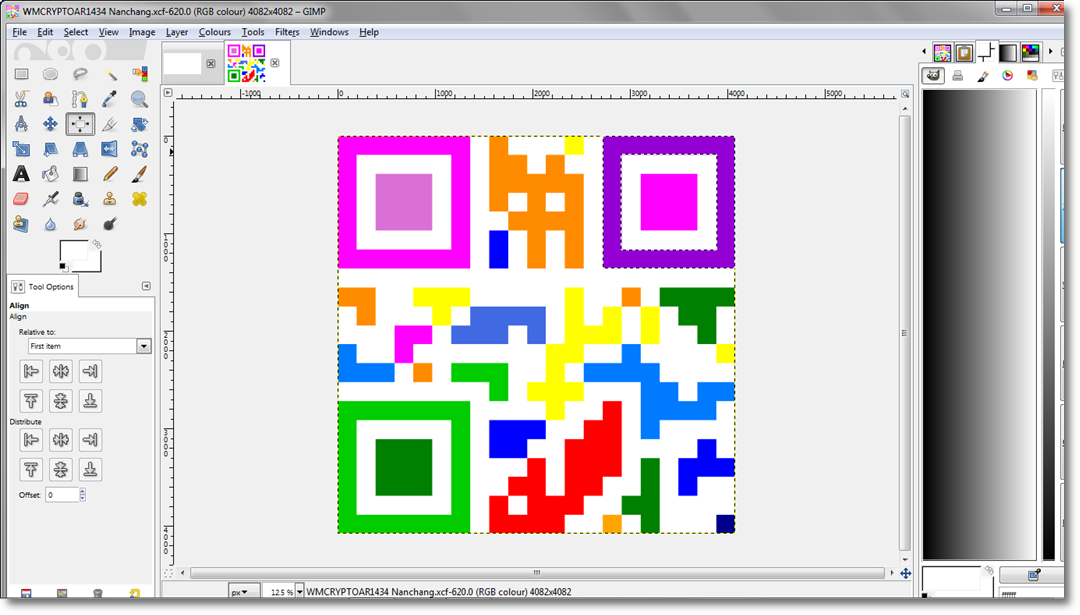Image resolution: width=1080 pixels, height=615 pixels.
Task: Open the File menu
Action: [19, 32]
